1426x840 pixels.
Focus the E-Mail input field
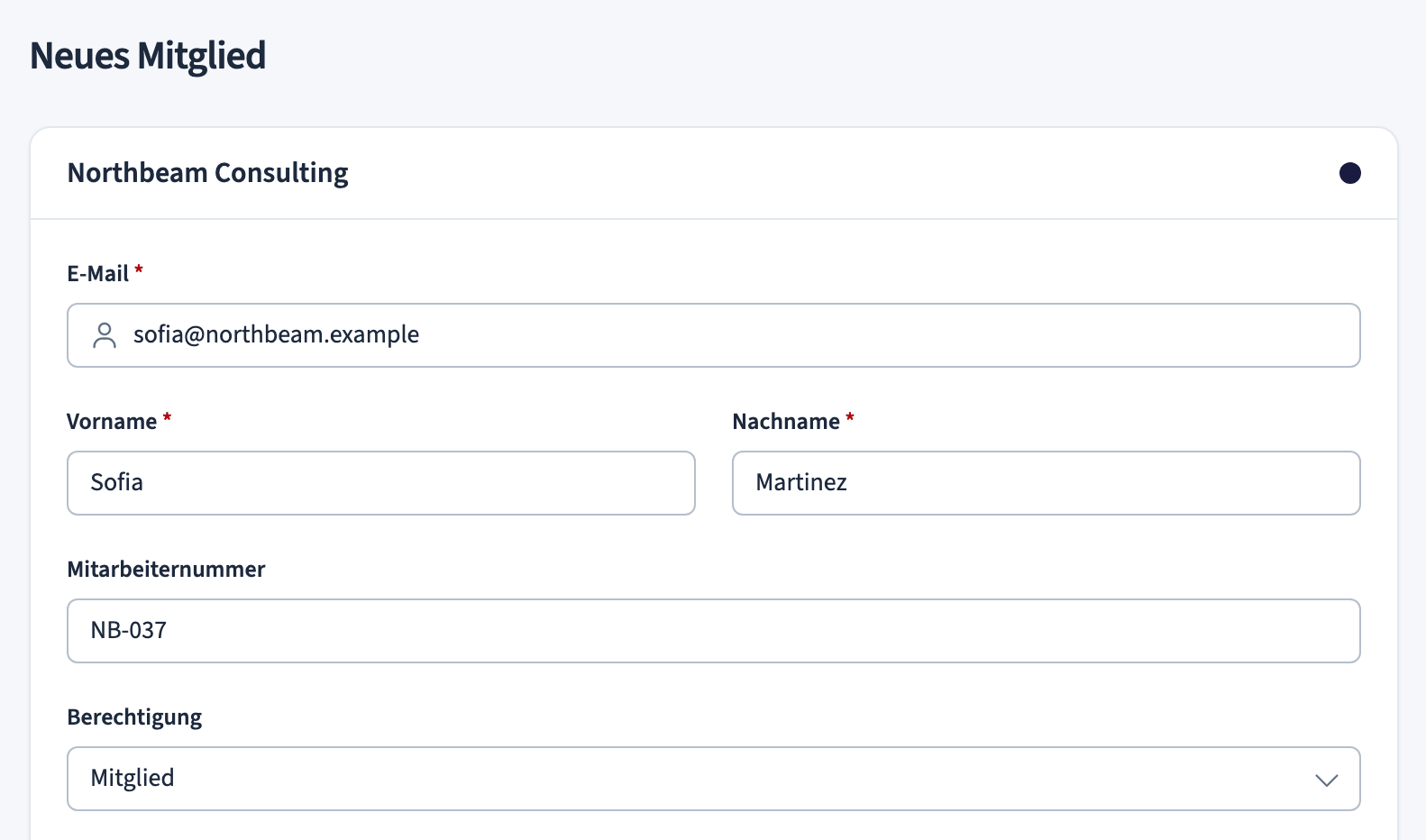pos(713,335)
